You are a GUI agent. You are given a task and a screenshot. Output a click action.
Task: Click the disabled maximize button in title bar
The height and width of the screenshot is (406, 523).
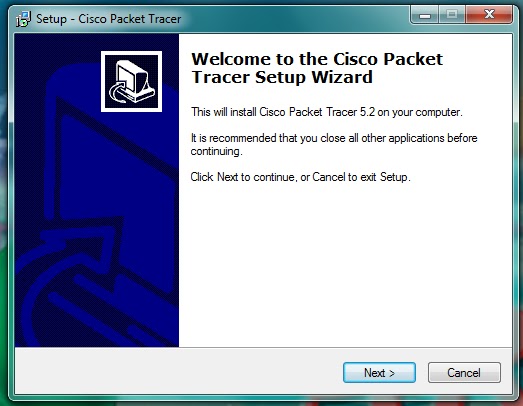(452, 15)
